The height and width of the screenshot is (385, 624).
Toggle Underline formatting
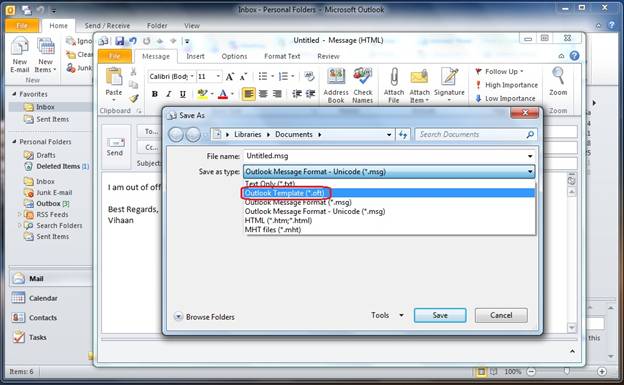tap(183, 94)
